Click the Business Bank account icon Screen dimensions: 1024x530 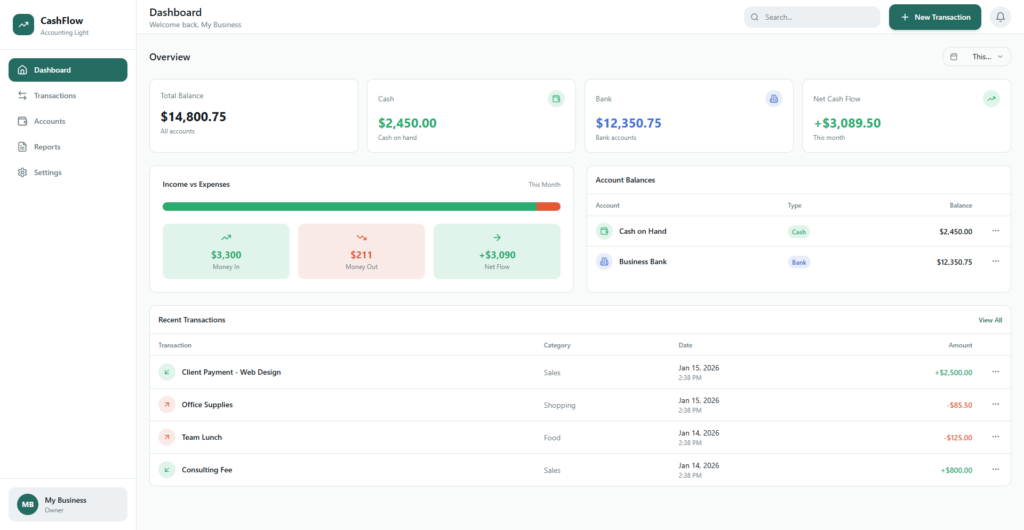click(x=604, y=261)
